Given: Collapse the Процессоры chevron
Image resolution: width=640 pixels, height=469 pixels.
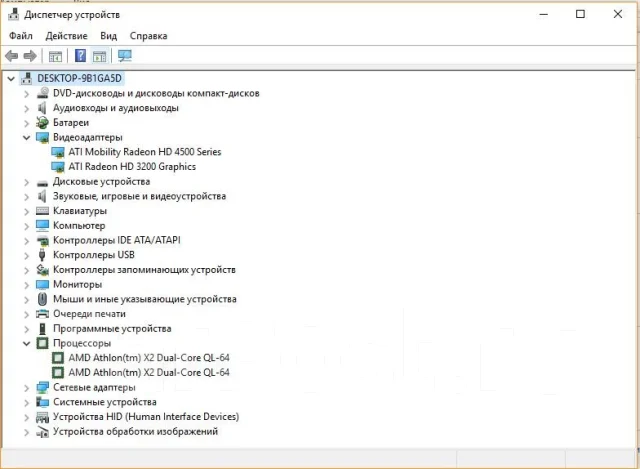Looking at the screenshot, I should pos(27,343).
